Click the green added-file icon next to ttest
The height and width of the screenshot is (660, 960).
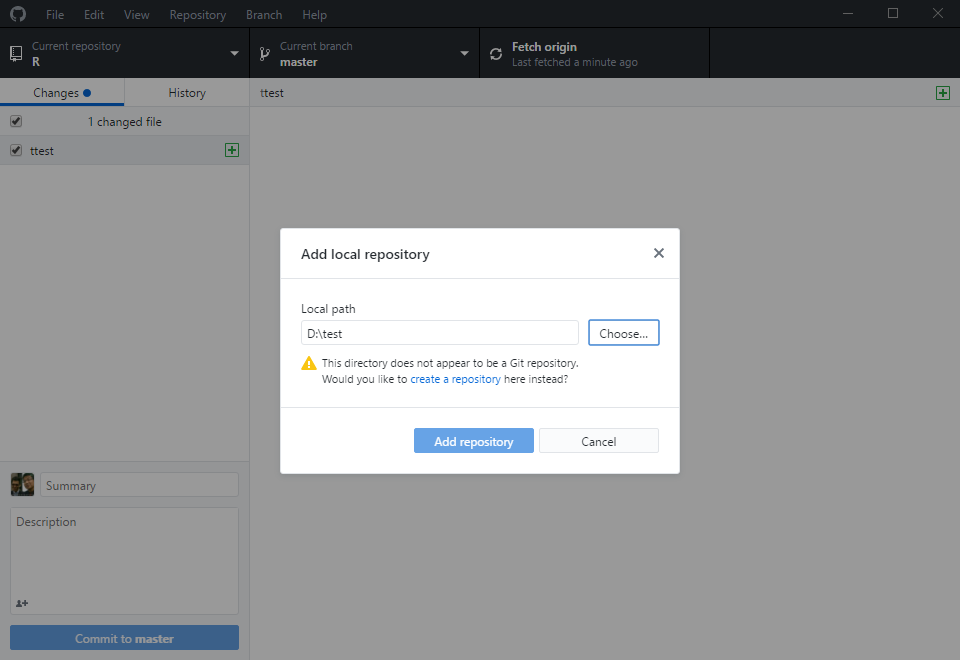[232, 150]
